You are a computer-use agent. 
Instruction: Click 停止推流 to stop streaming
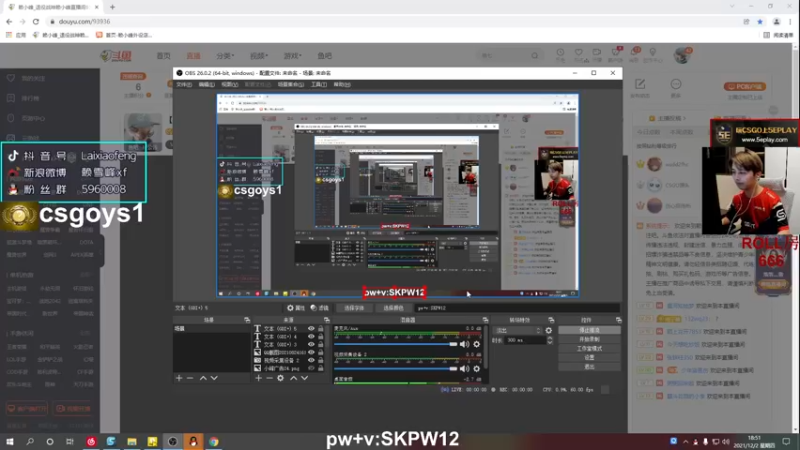[x=589, y=330]
